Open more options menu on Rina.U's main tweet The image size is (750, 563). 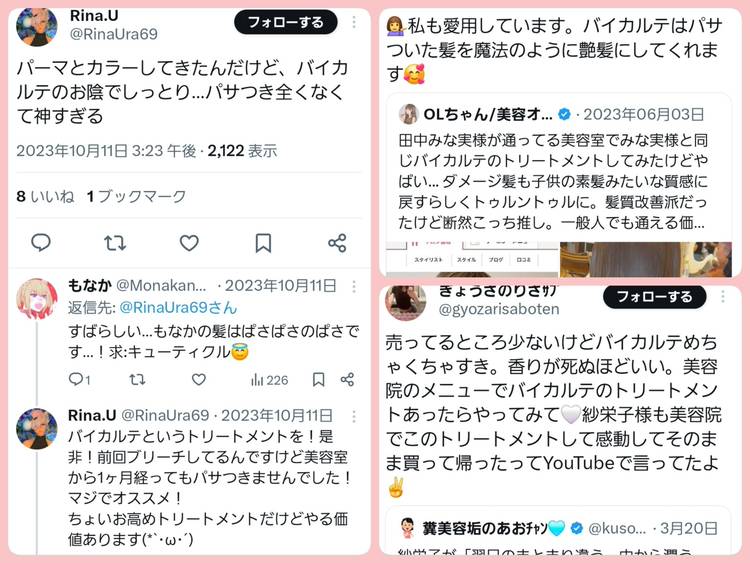tap(354, 22)
